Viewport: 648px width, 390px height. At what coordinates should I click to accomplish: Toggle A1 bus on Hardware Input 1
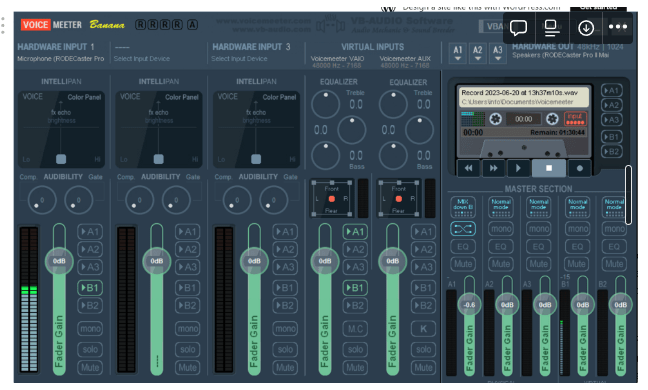pos(90,232)
